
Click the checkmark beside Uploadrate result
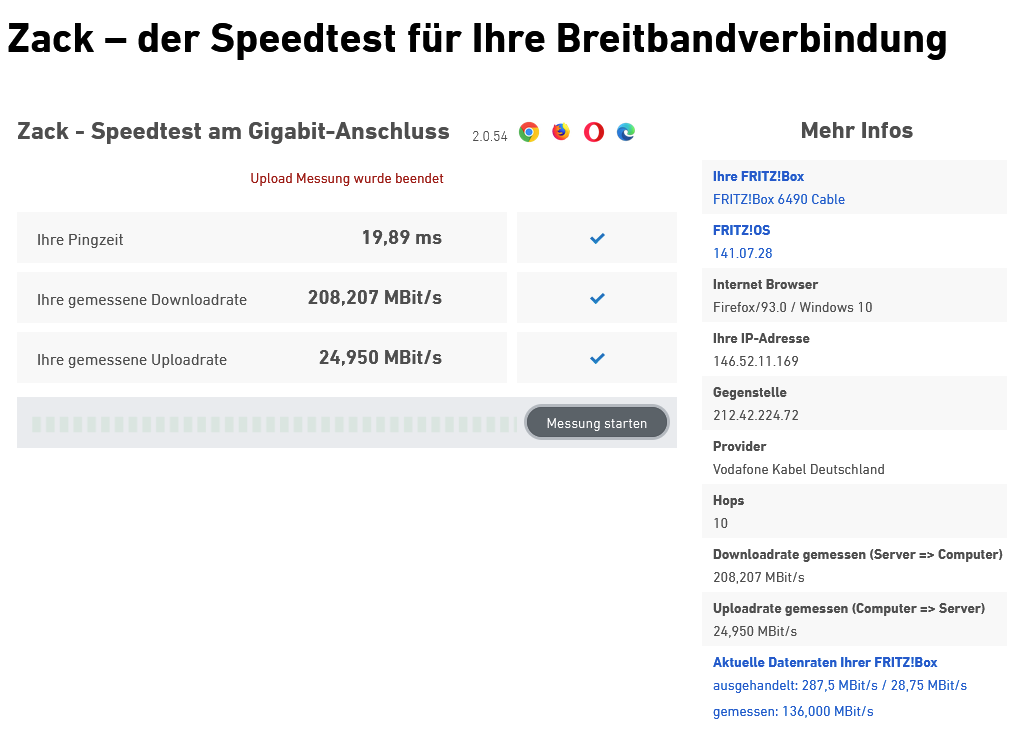[x=597, y=358]
